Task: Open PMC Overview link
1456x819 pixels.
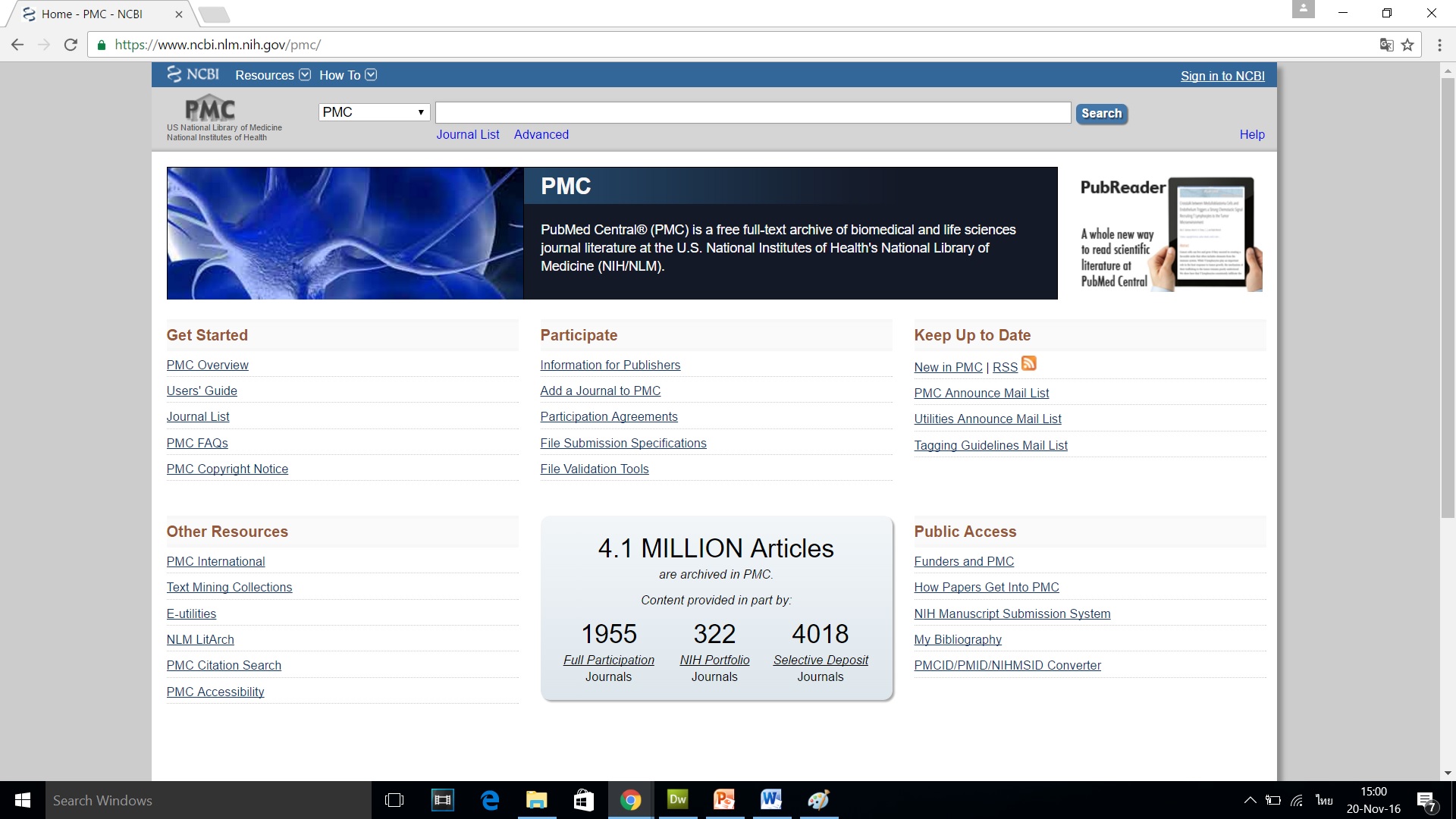Action: click(x=208, y=365)
